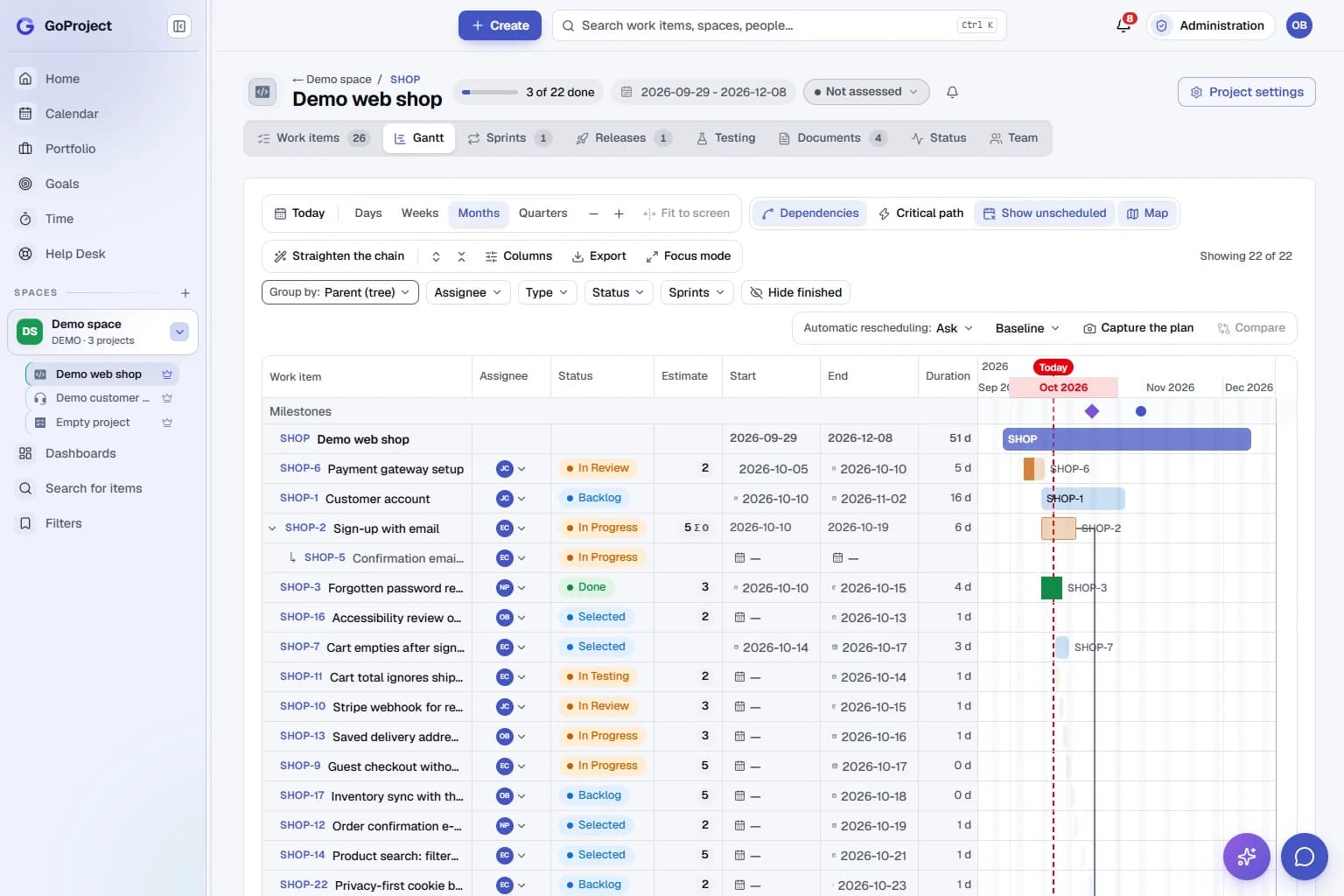This screenshot has width=1344, height=896.
Task: Expand all rows in the Gantt
Action: 436,256
